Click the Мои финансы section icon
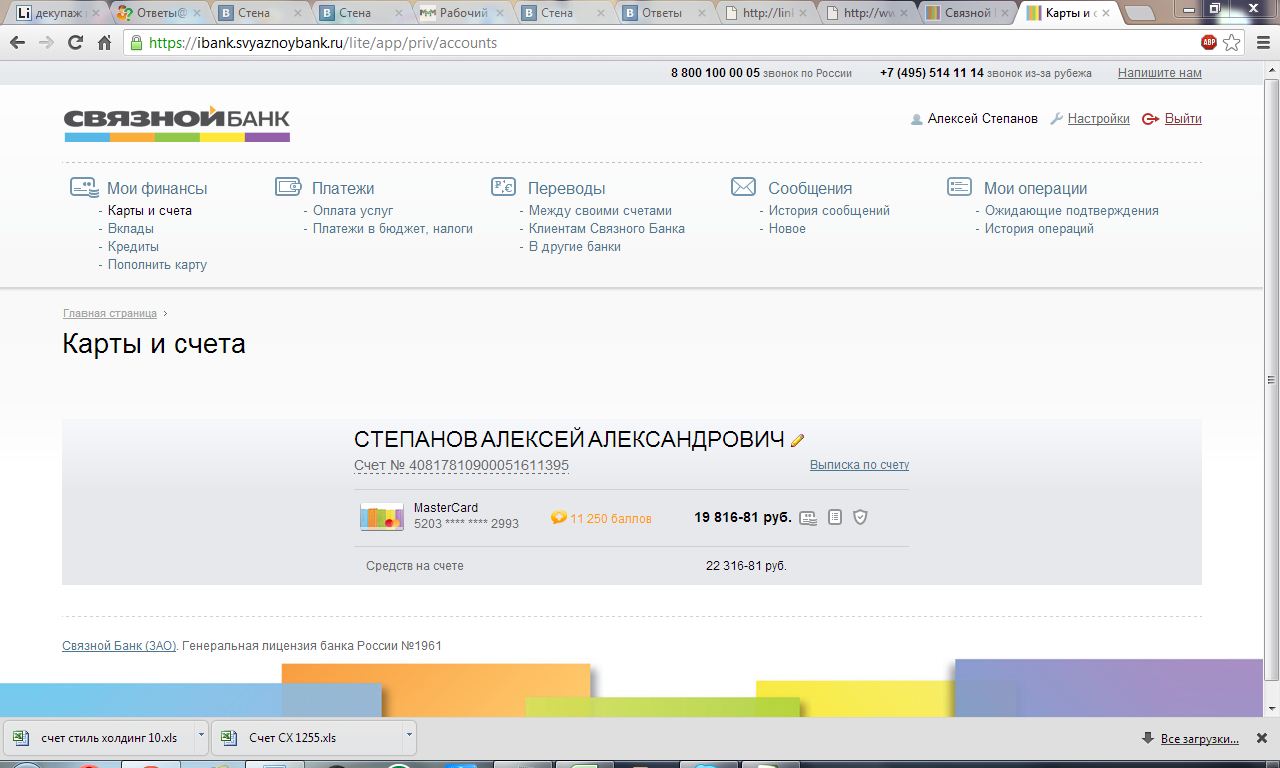 84,187
